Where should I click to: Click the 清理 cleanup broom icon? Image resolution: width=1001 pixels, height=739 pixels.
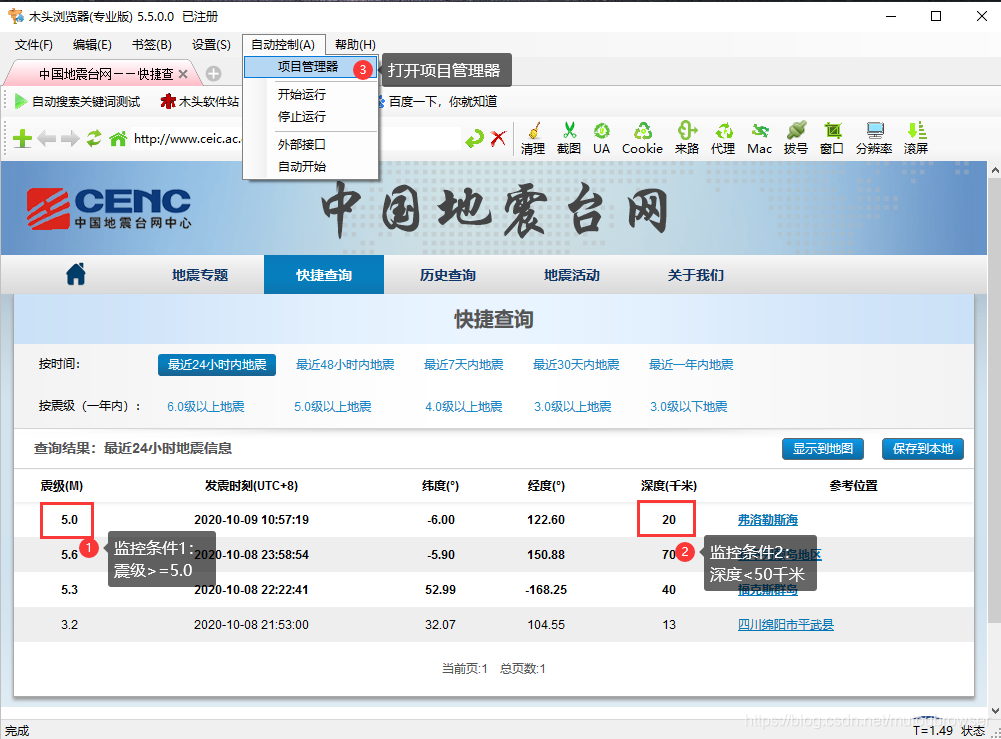coord(532,138)
